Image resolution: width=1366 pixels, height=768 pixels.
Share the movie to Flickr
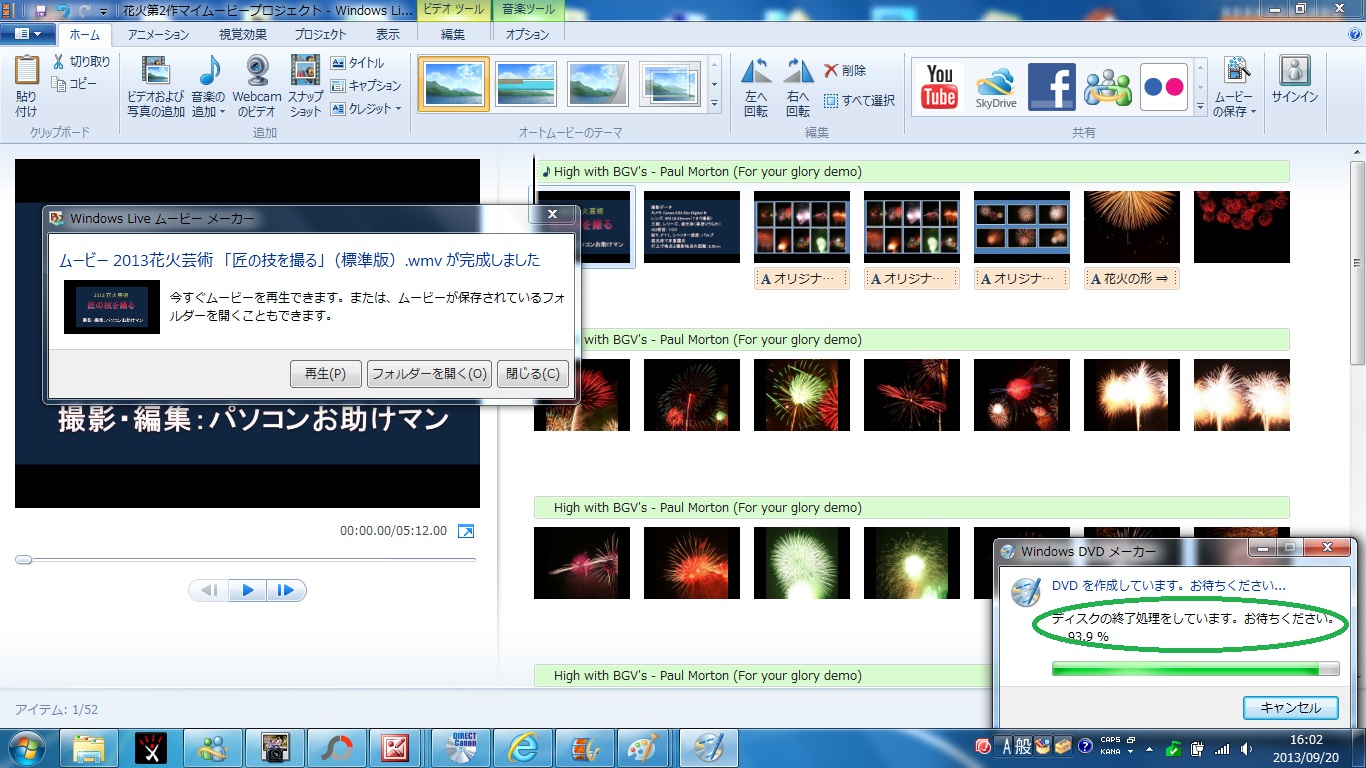[x=1164, y=86]
